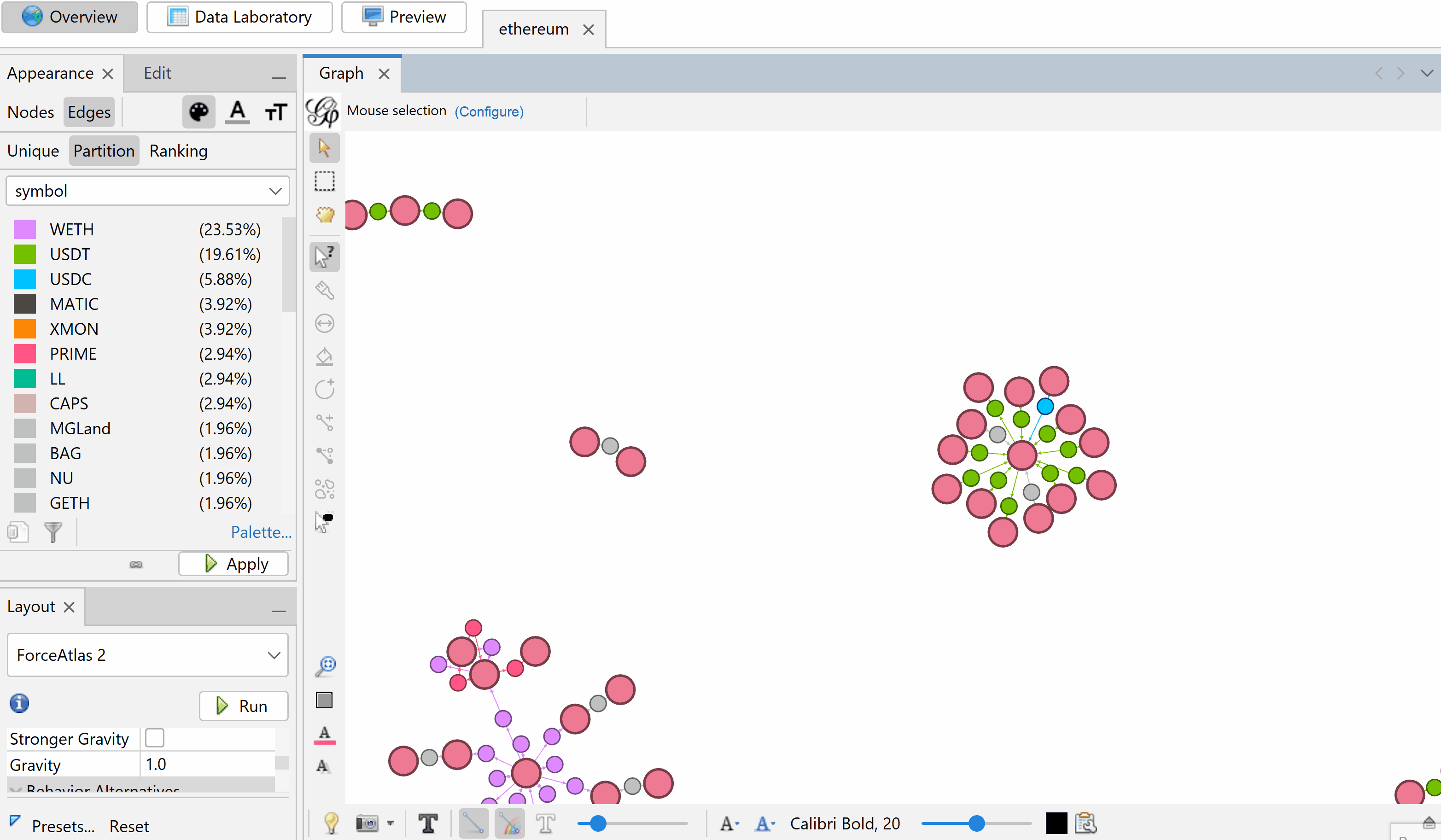Screen dimensions: 1441x840
Task: Select the Ranking tab
Action: (x=178, y=151)
